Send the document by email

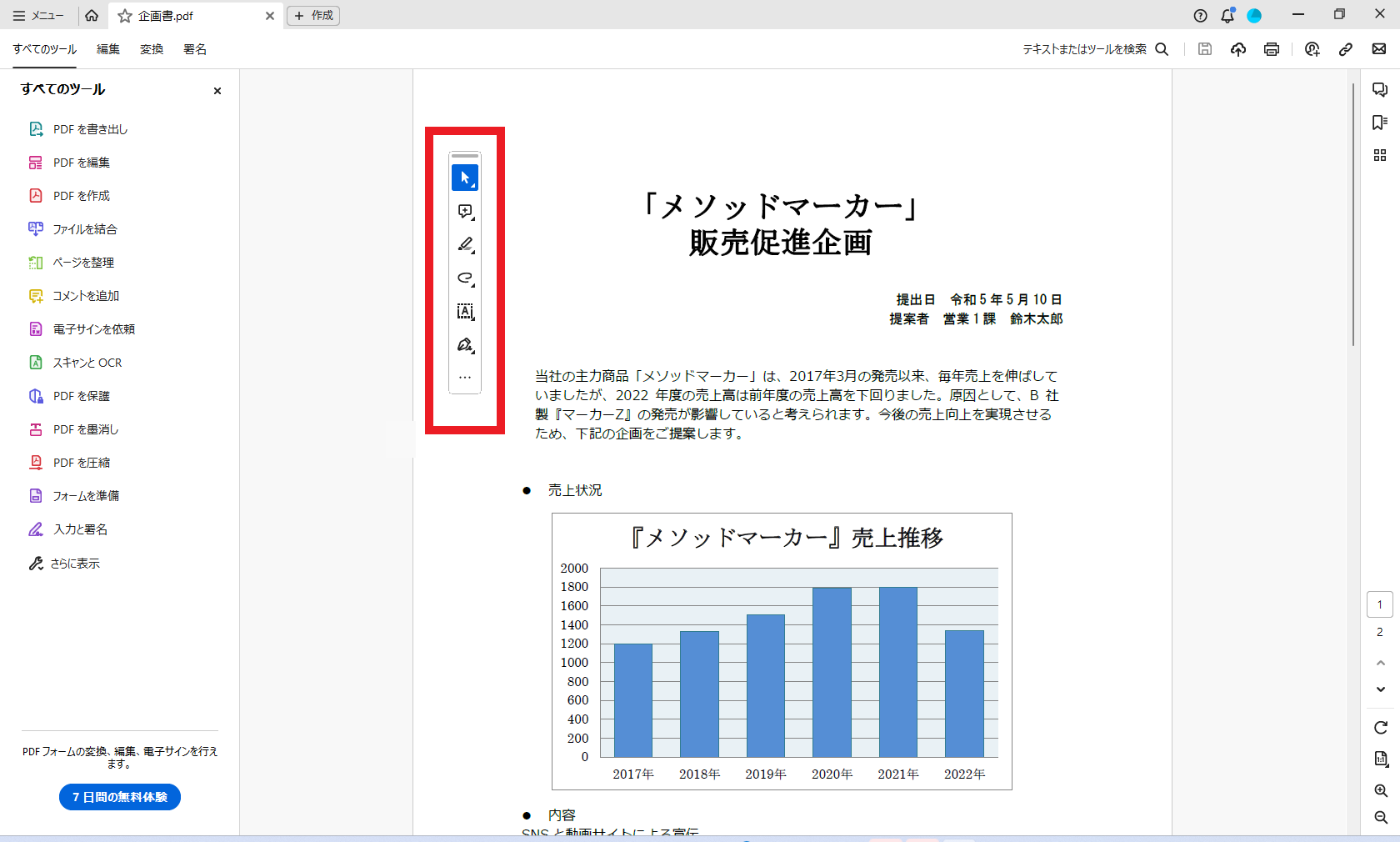[1378, 49]
